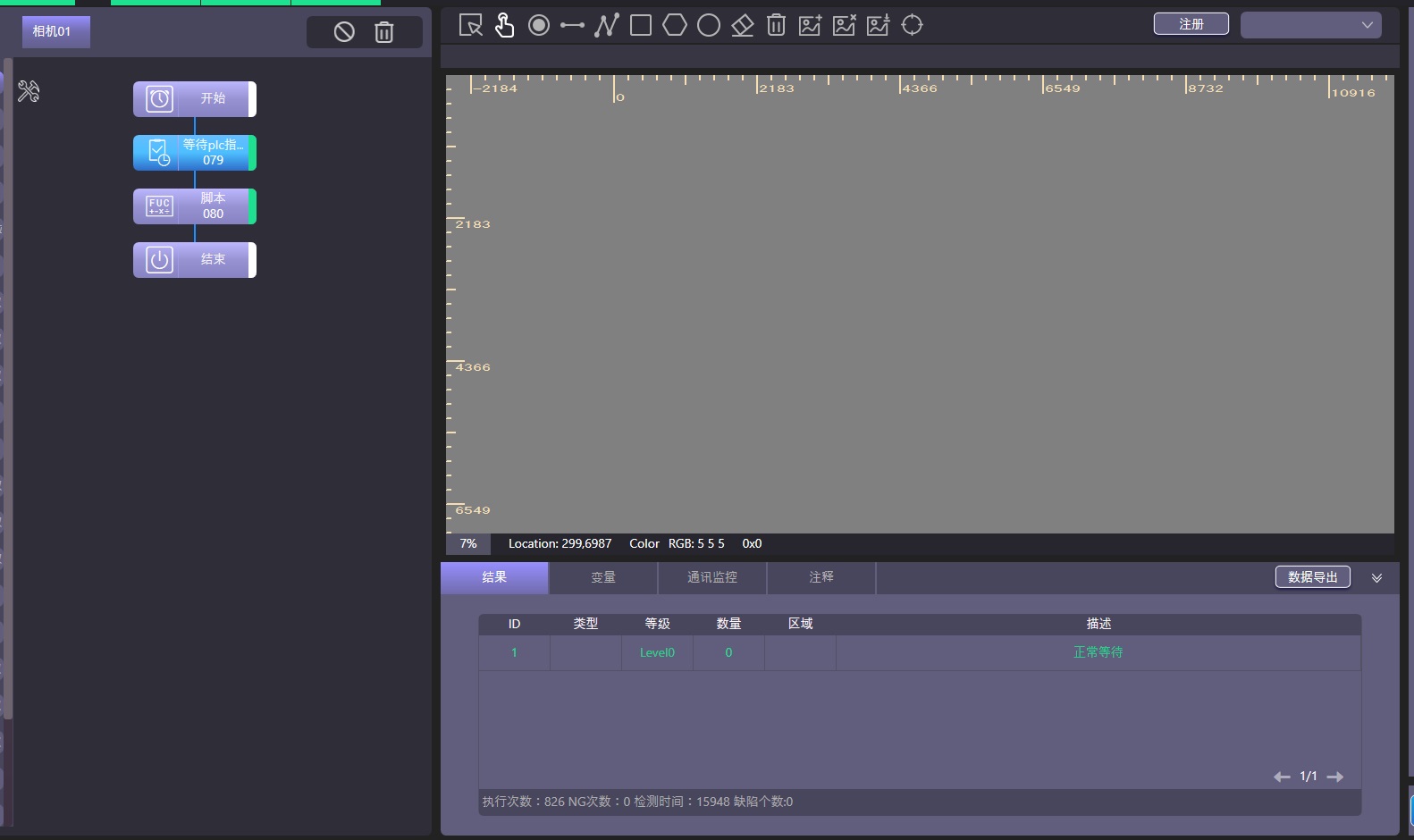Switch to the 通讯监控 tab

[712, 577]
